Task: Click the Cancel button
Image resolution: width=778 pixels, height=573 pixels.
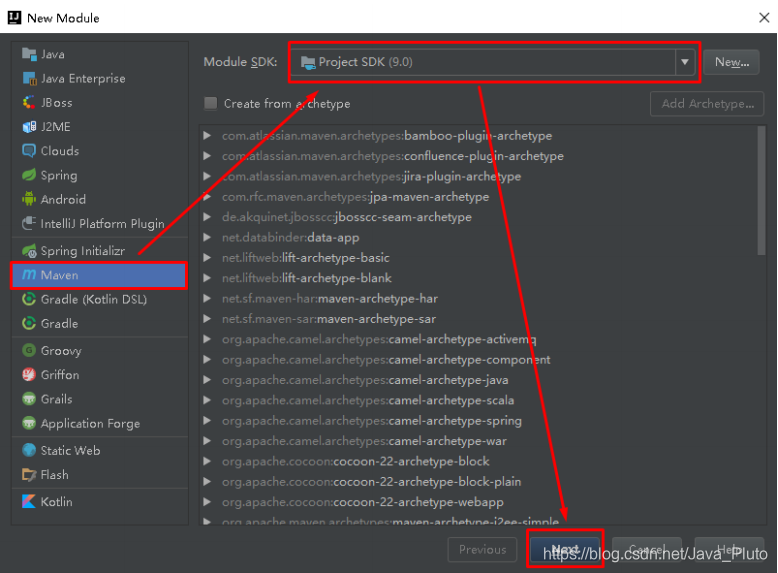Action: click(x=647, y=549)
